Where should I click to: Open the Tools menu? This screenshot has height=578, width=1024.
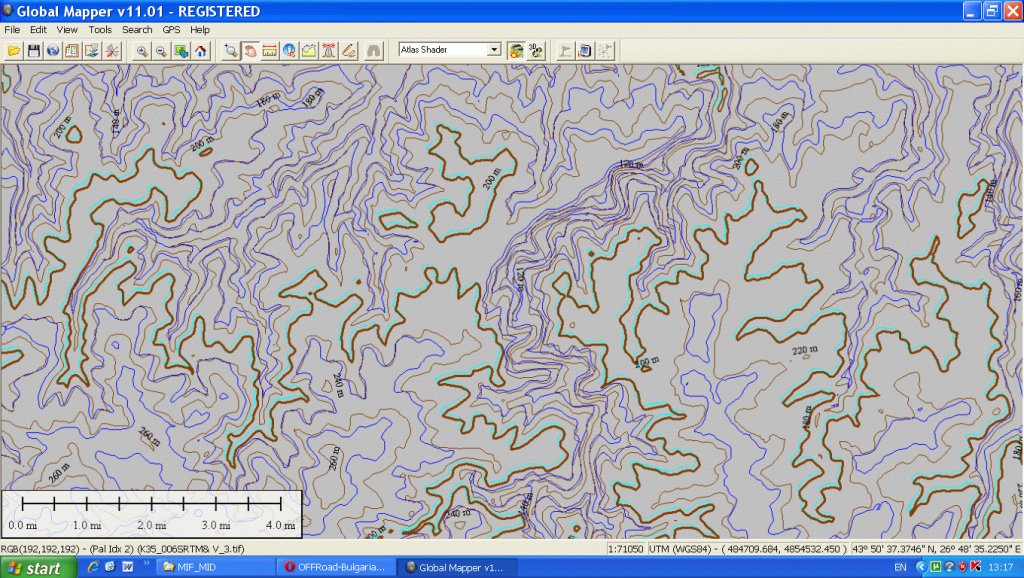[100, 30]
